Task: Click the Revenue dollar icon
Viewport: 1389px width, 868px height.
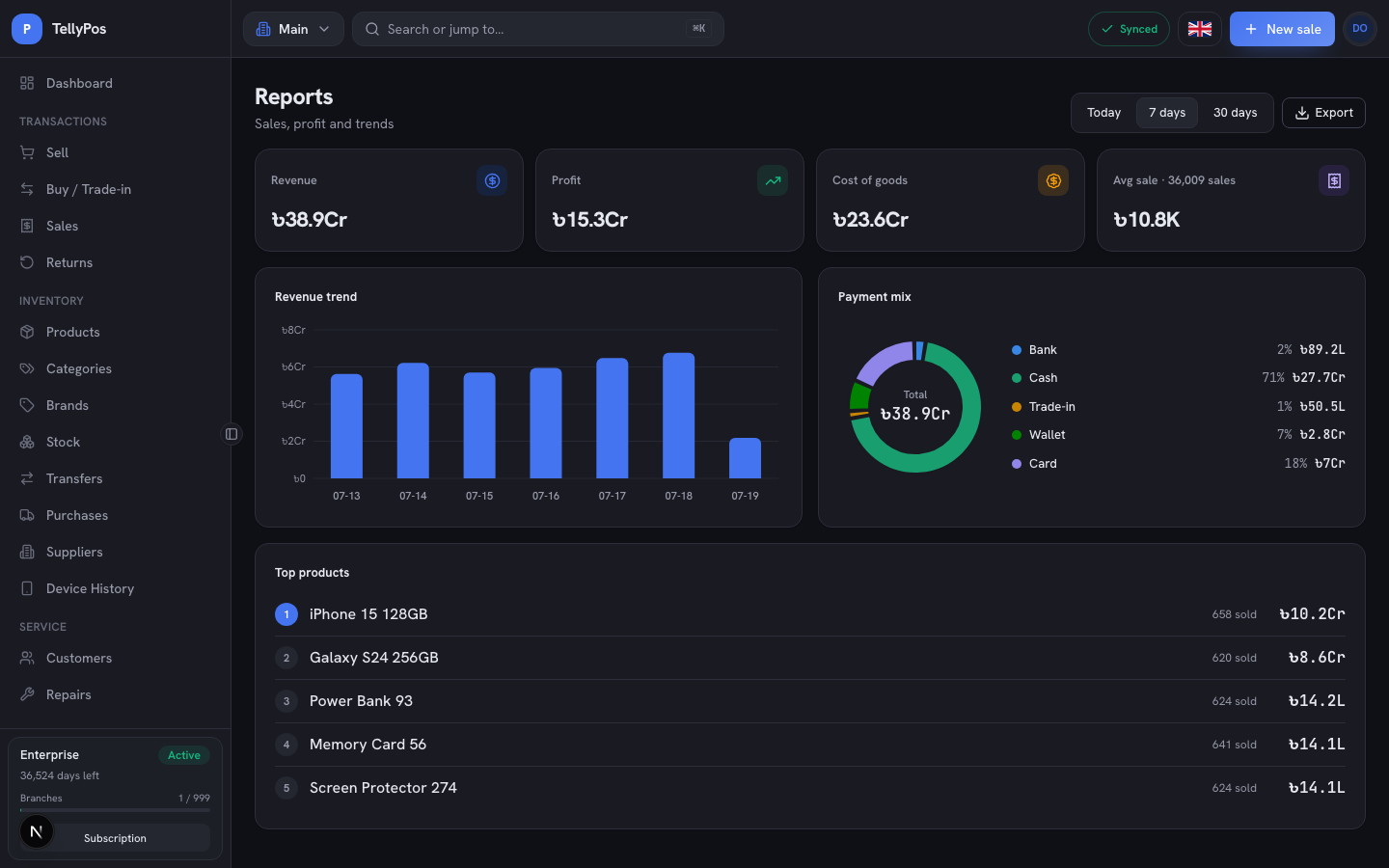Action: tap(492, 180)
